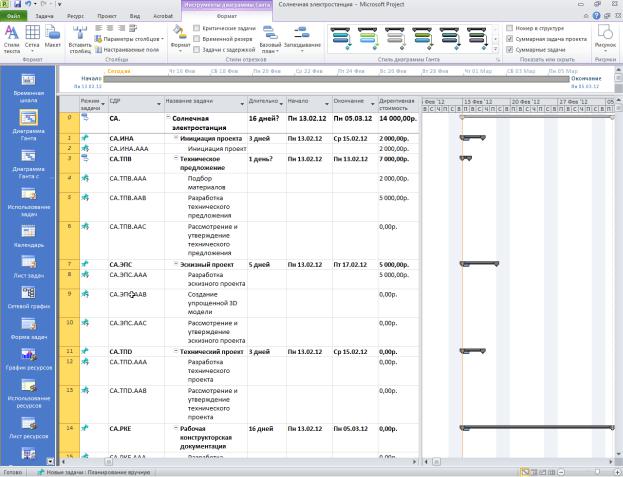The height and width of the screenshot is (477, 623).
Task: Select the gray Gantt chart style thumbnail
Action: pyautogui.click(x=395, y=39)
